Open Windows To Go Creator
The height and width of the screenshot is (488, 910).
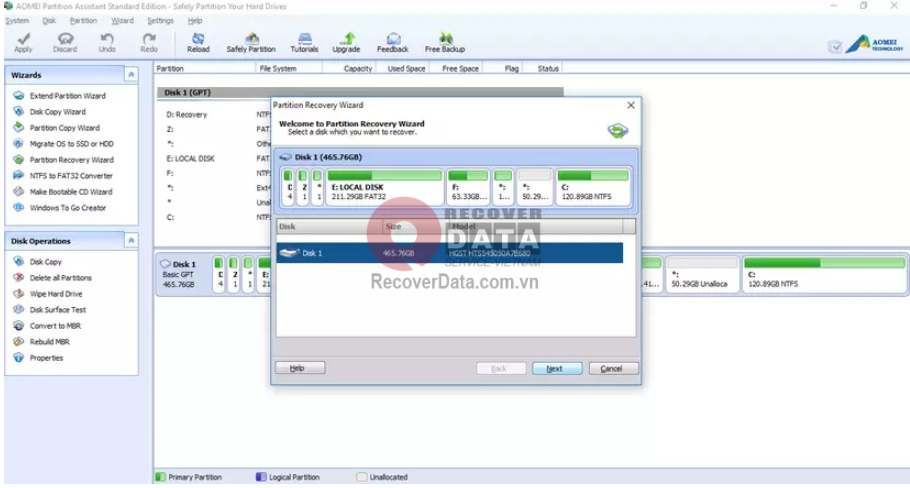pyautogui.click(x=67, y=207)
